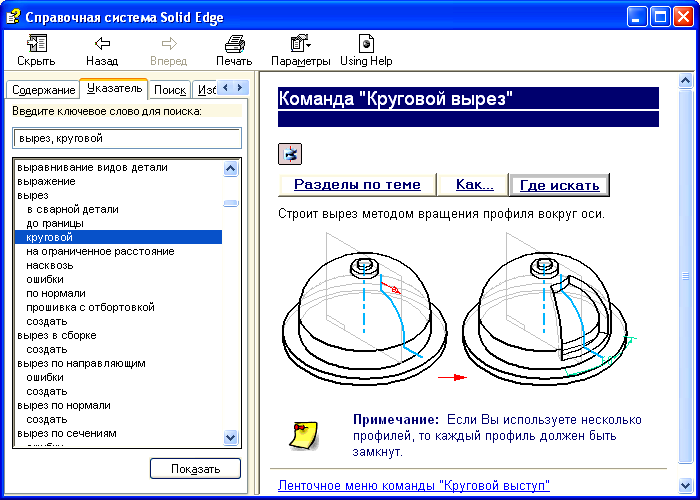Switch to the Содержание tab

click(x=43, y=90)
